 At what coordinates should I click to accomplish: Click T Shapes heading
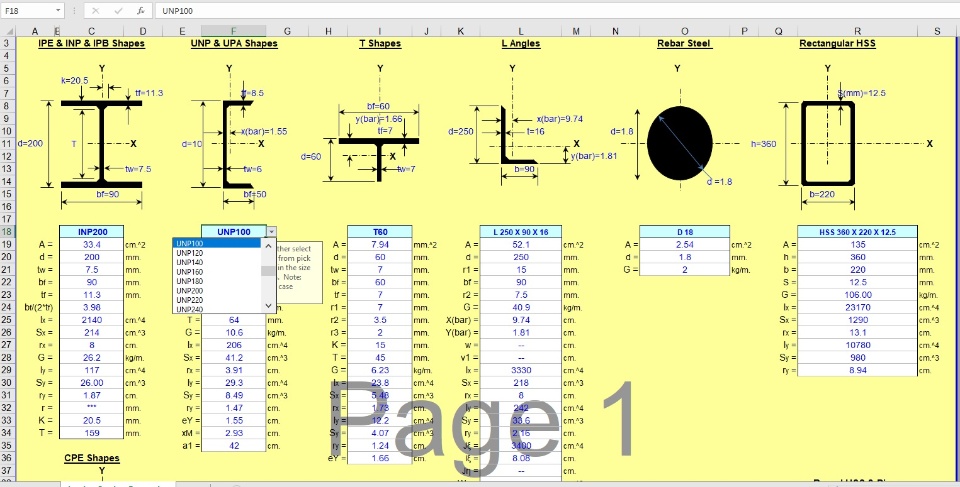point(380,43)
